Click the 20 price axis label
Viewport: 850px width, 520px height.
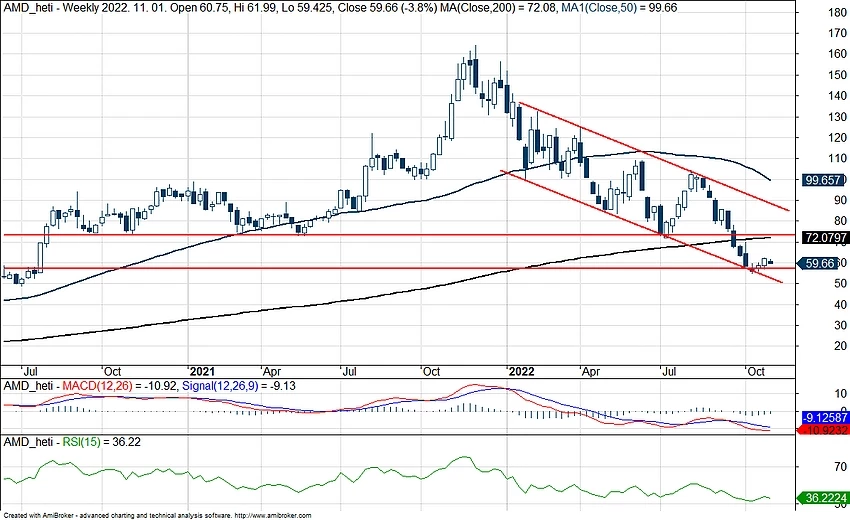[x=840, y=346]
